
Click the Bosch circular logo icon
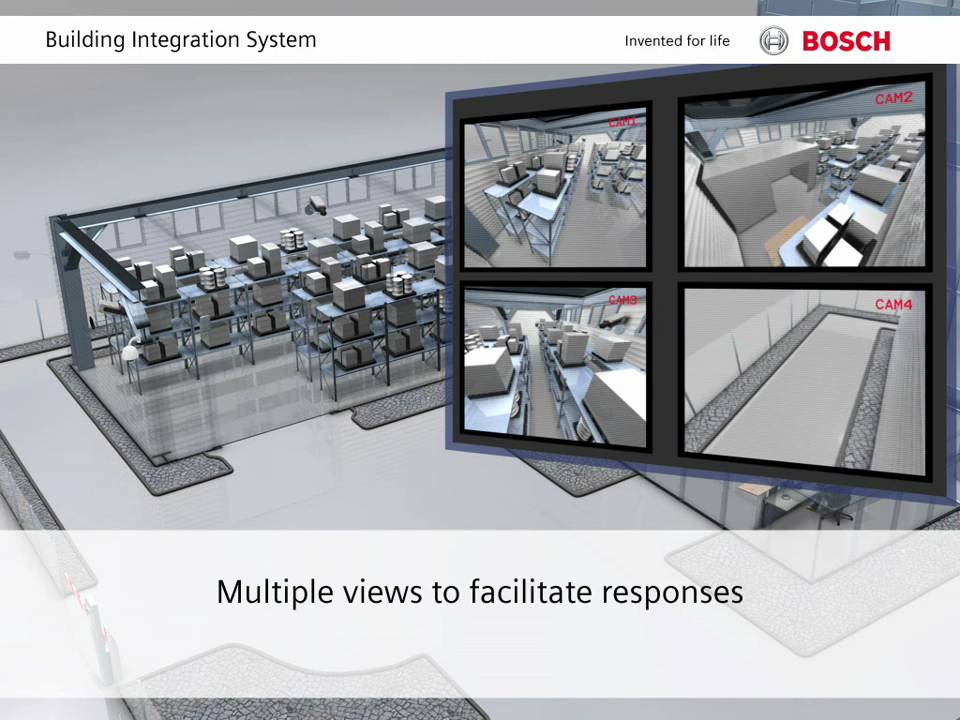click(774, 41)
